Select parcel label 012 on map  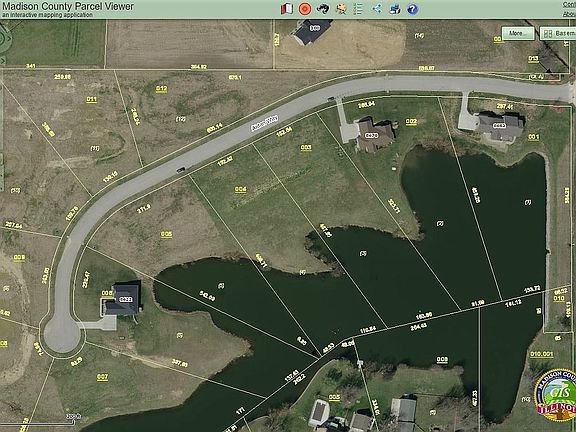tap(161, 89)
